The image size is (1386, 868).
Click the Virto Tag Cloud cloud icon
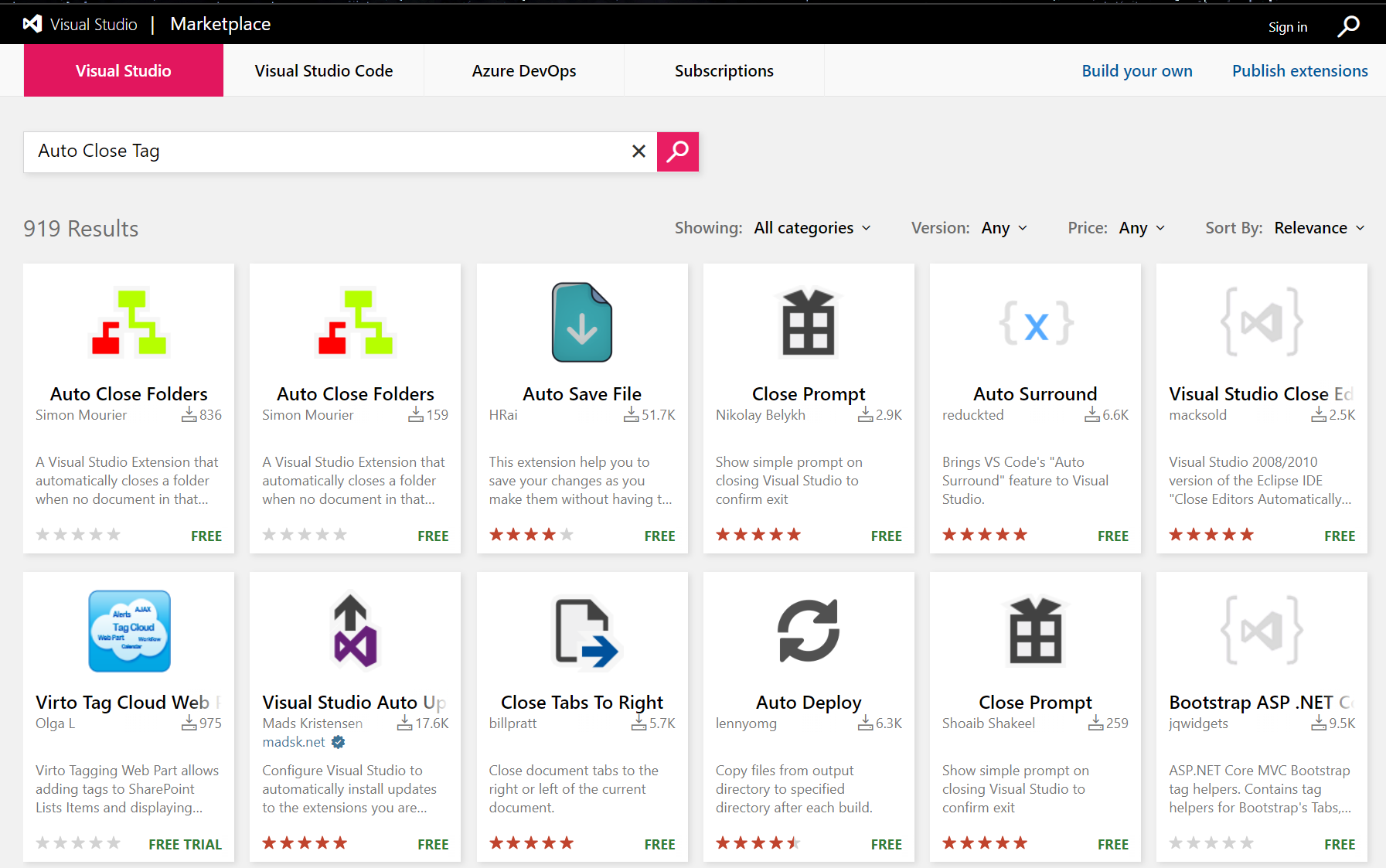click(x=129, y=631)
